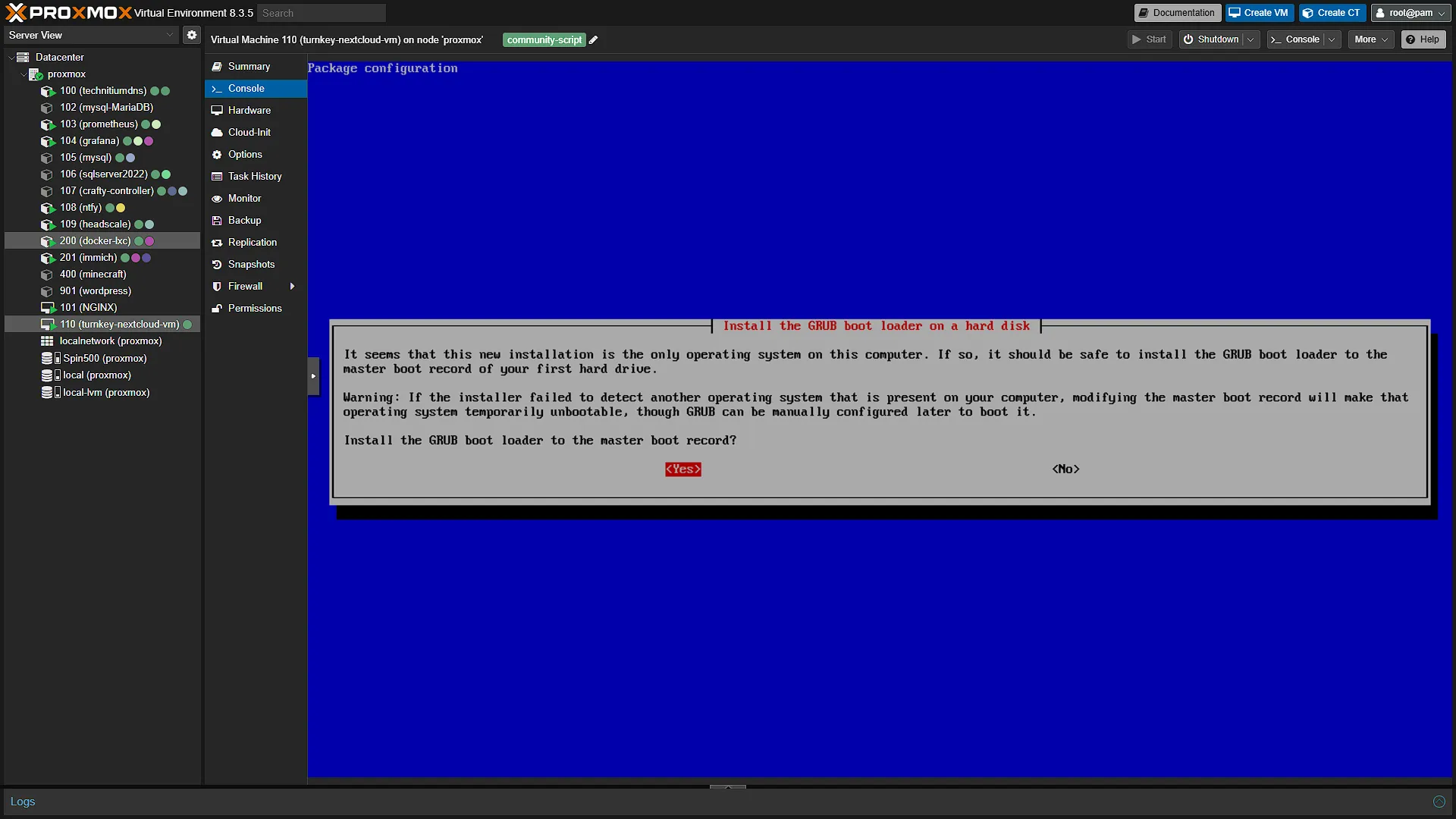Click the side panel collapse handle
Screen dimensions: 1456x819
pos(313,376)
